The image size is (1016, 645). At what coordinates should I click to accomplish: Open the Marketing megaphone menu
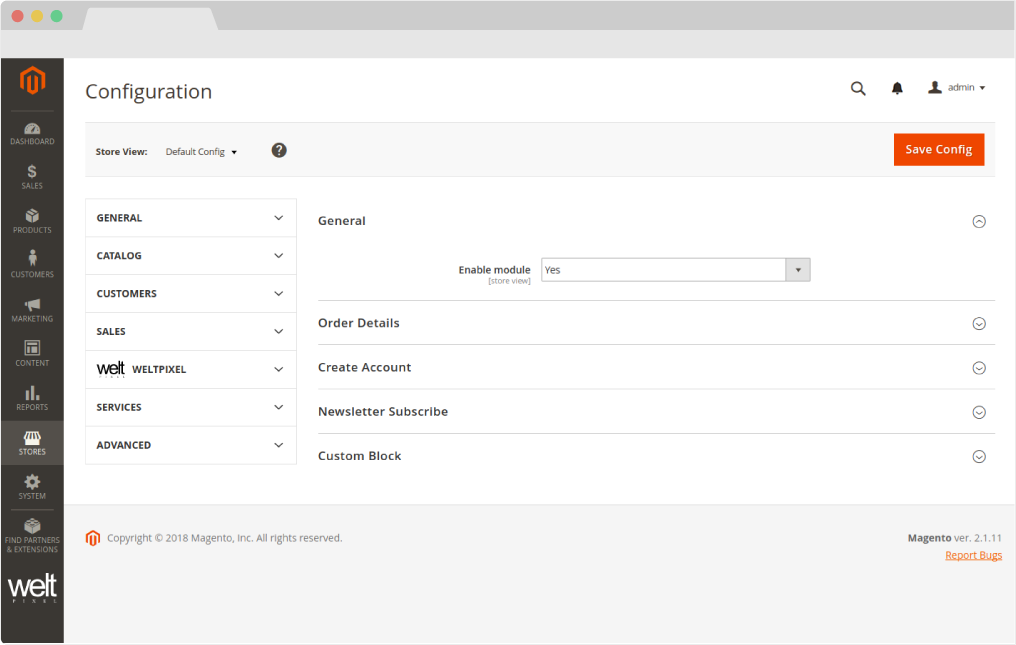(x=32, y=310)
